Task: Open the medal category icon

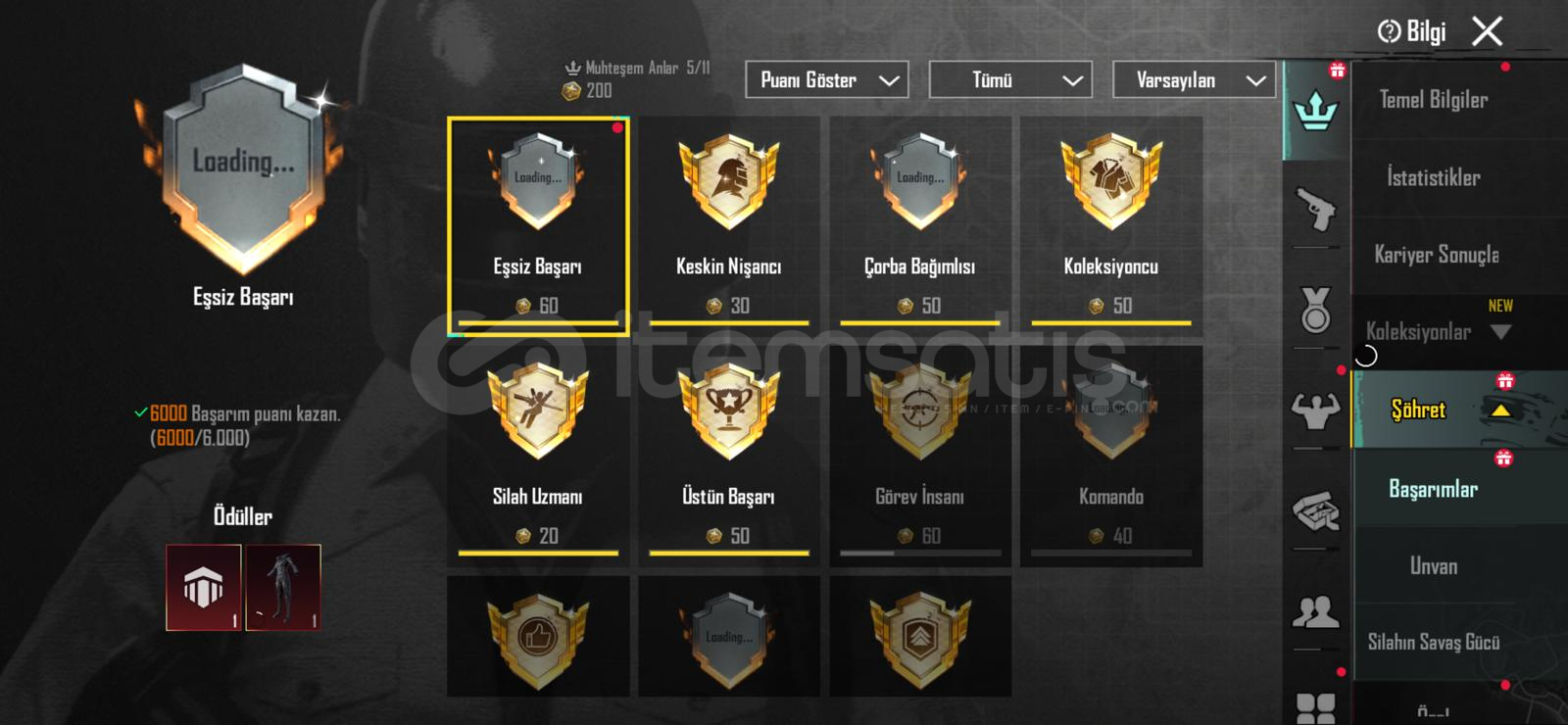Action: tap(1315, 310)
